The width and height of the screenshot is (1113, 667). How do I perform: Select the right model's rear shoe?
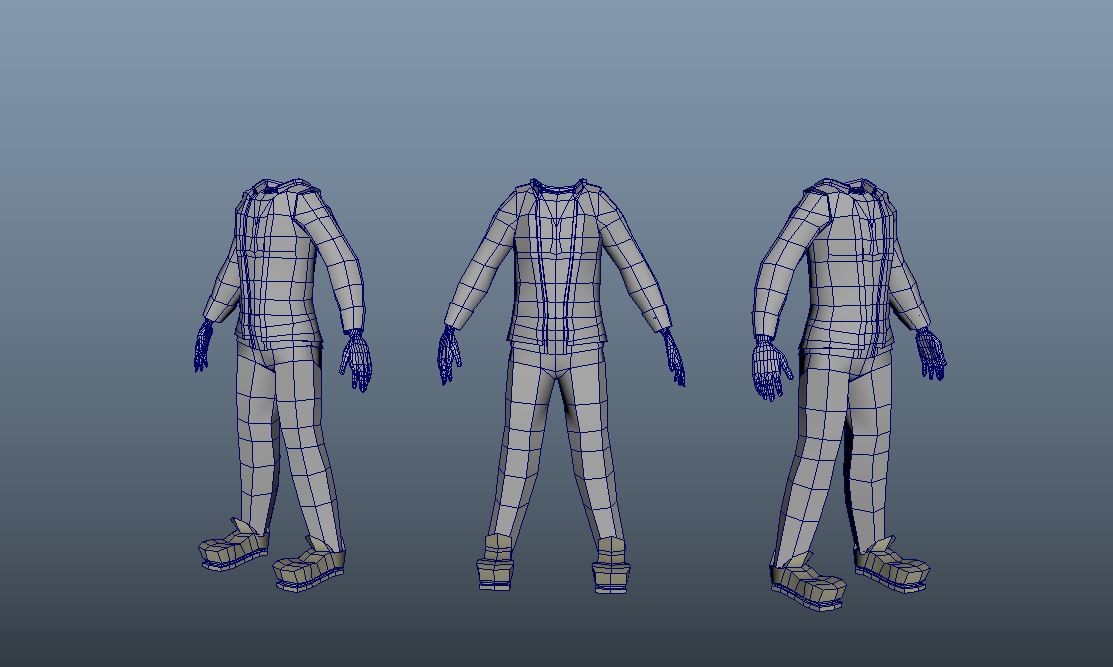tap(892, 564)
